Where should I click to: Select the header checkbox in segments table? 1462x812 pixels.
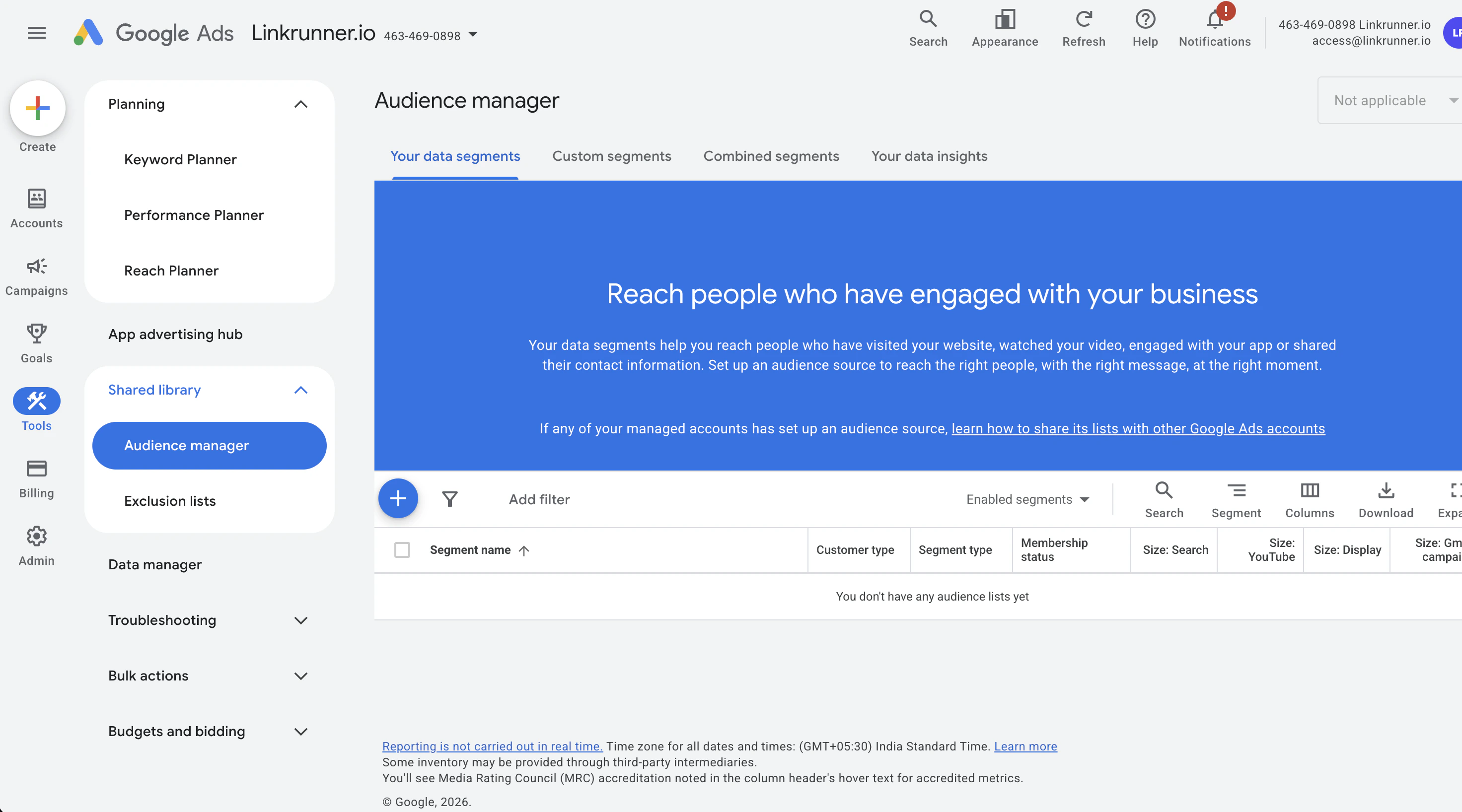click(403, 549)
